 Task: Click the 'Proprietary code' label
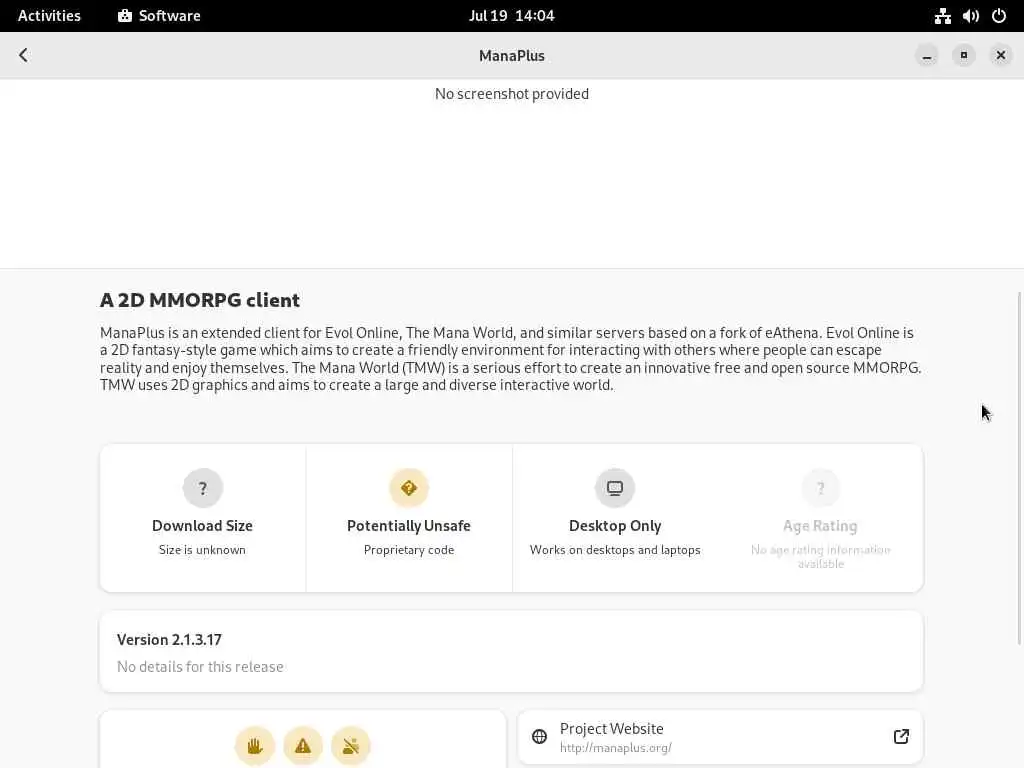point(409,550)
